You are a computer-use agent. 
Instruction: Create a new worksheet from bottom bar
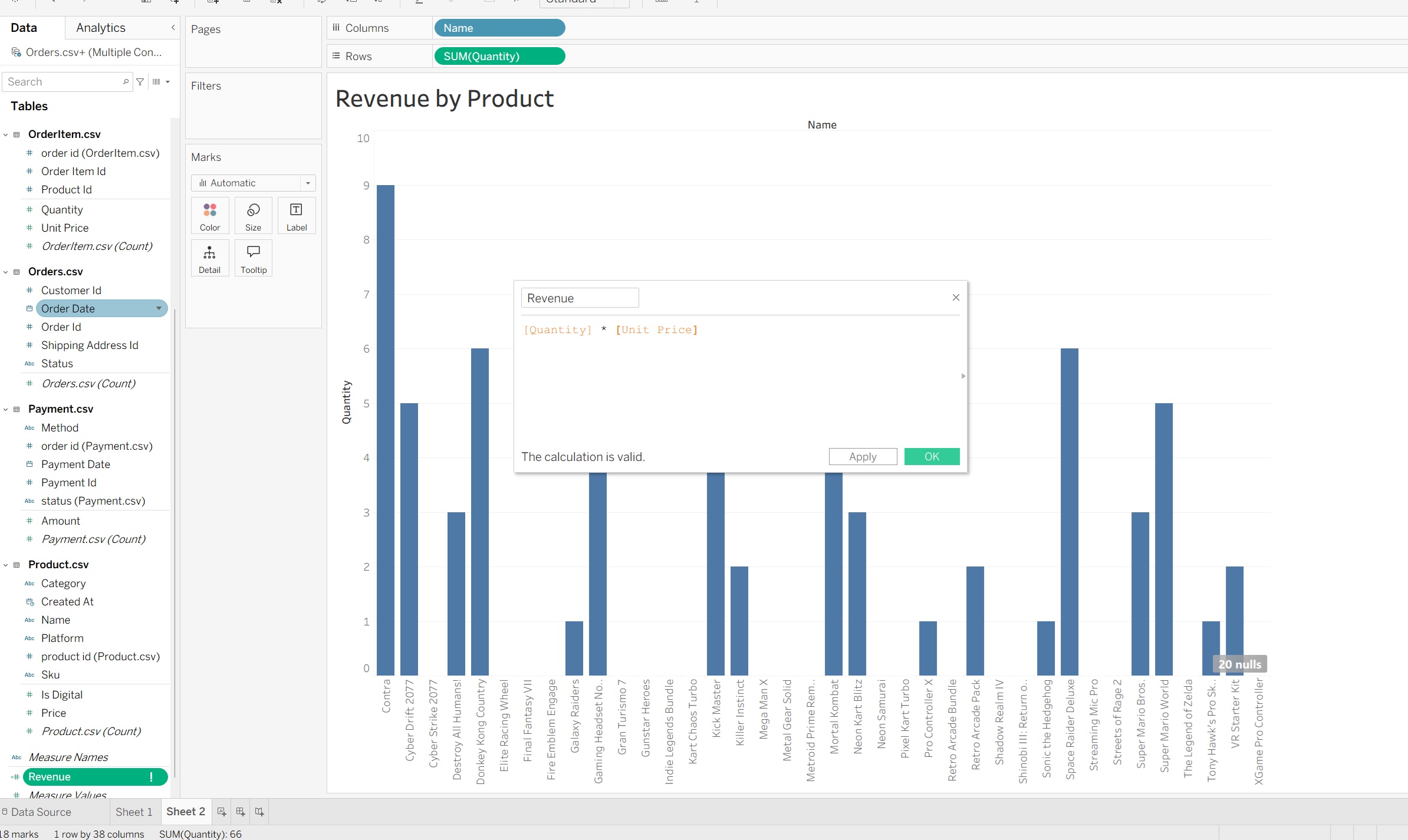(221, 811)
